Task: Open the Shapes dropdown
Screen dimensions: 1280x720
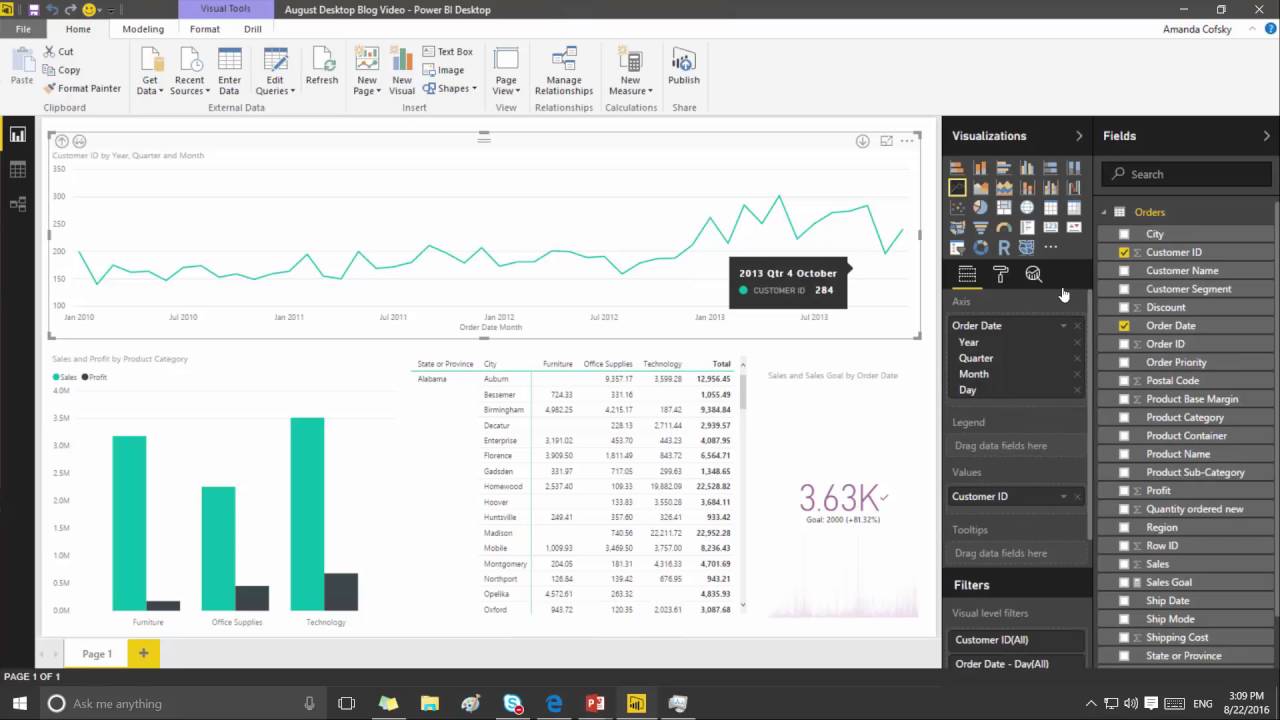Action: (449, 88)
